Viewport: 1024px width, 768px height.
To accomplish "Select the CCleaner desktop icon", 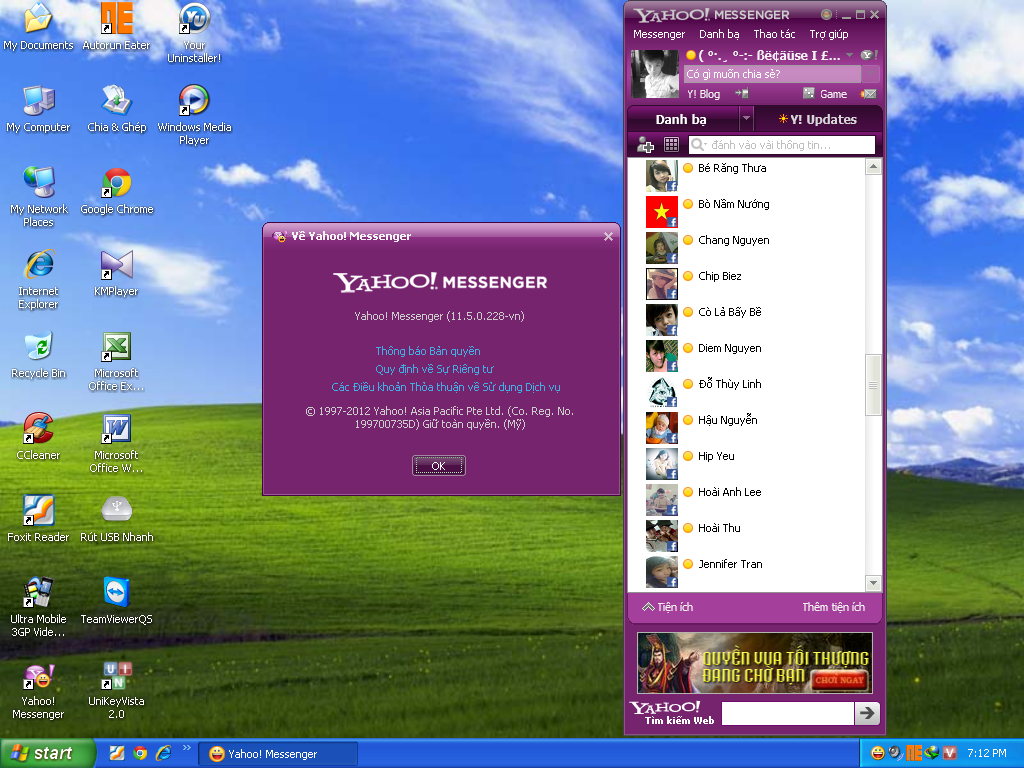I will coord(38,438).
